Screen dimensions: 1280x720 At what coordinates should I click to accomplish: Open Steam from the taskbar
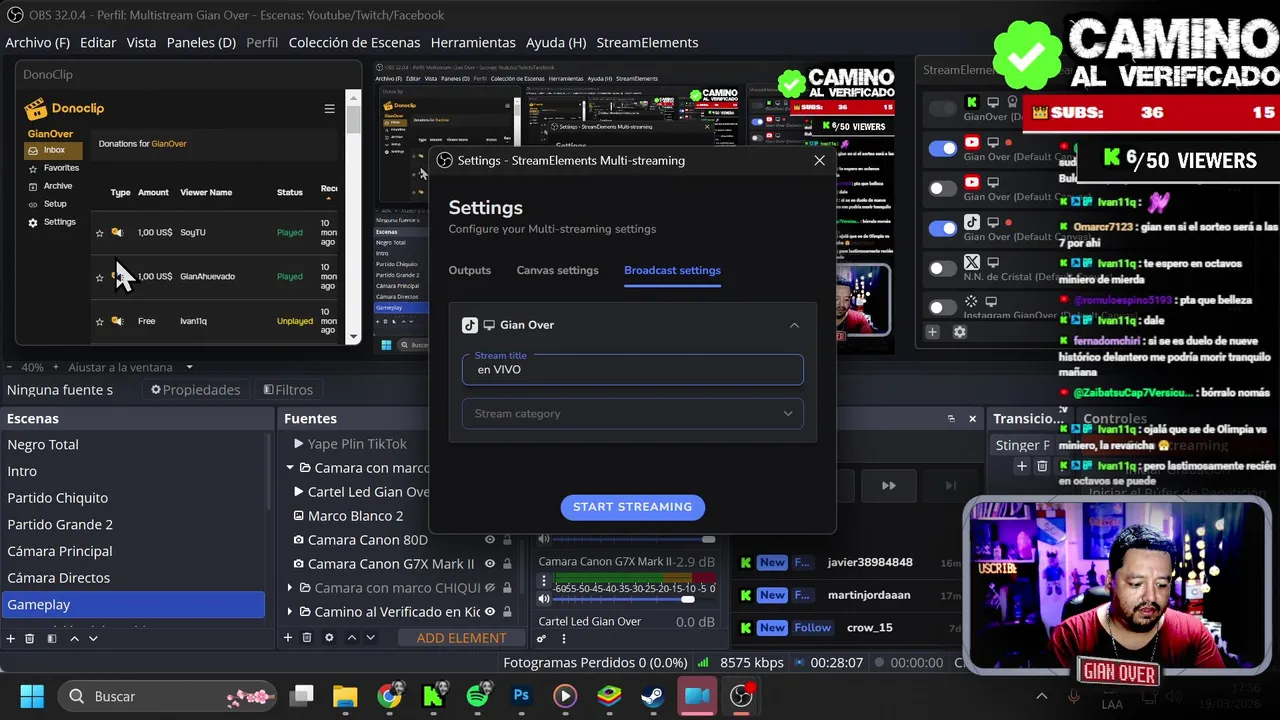coord(653,696)
